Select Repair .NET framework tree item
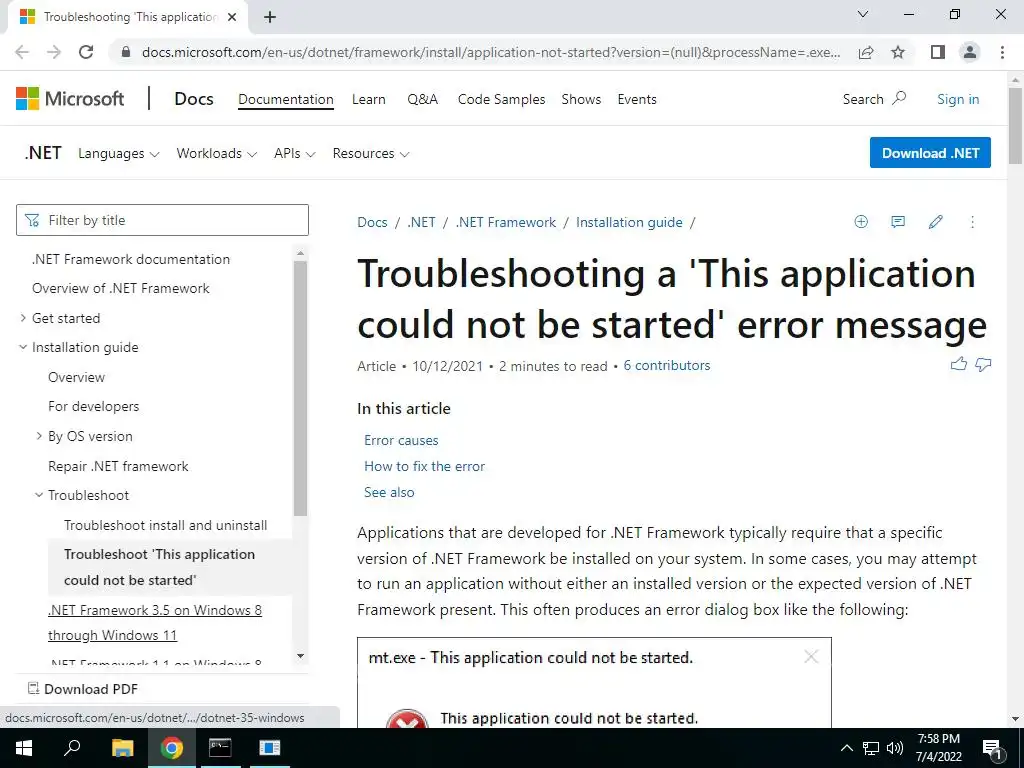The image size is (1024, 768). [x=118, y=466]
